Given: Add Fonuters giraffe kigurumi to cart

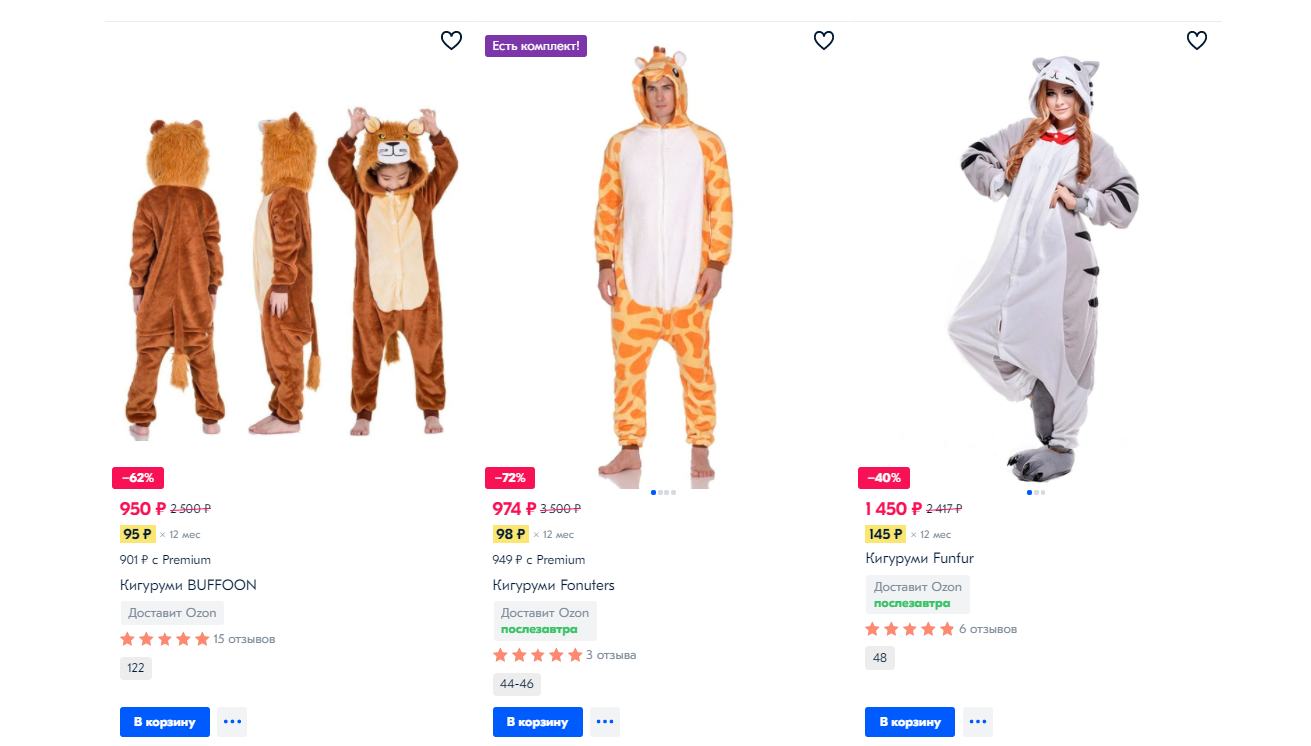Looking at the screenshot, I should 538,721.
